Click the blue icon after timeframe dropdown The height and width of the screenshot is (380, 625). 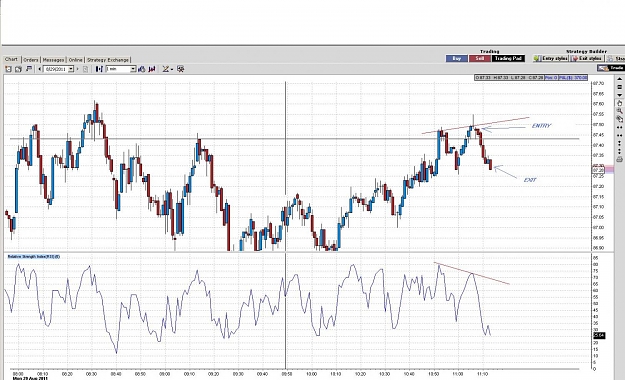pyautogui.click(x=141, y=69)
